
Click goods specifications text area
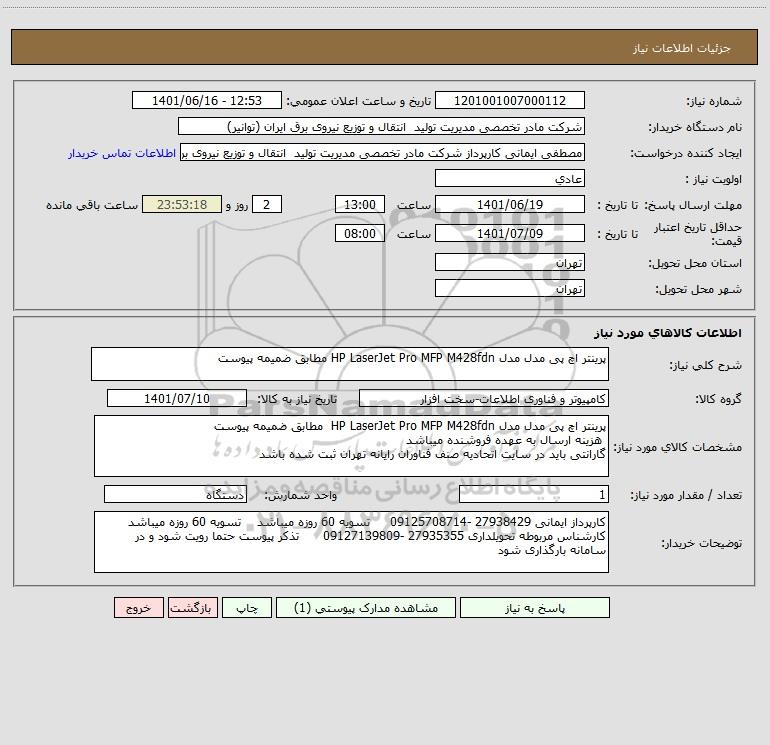(351, 446)
